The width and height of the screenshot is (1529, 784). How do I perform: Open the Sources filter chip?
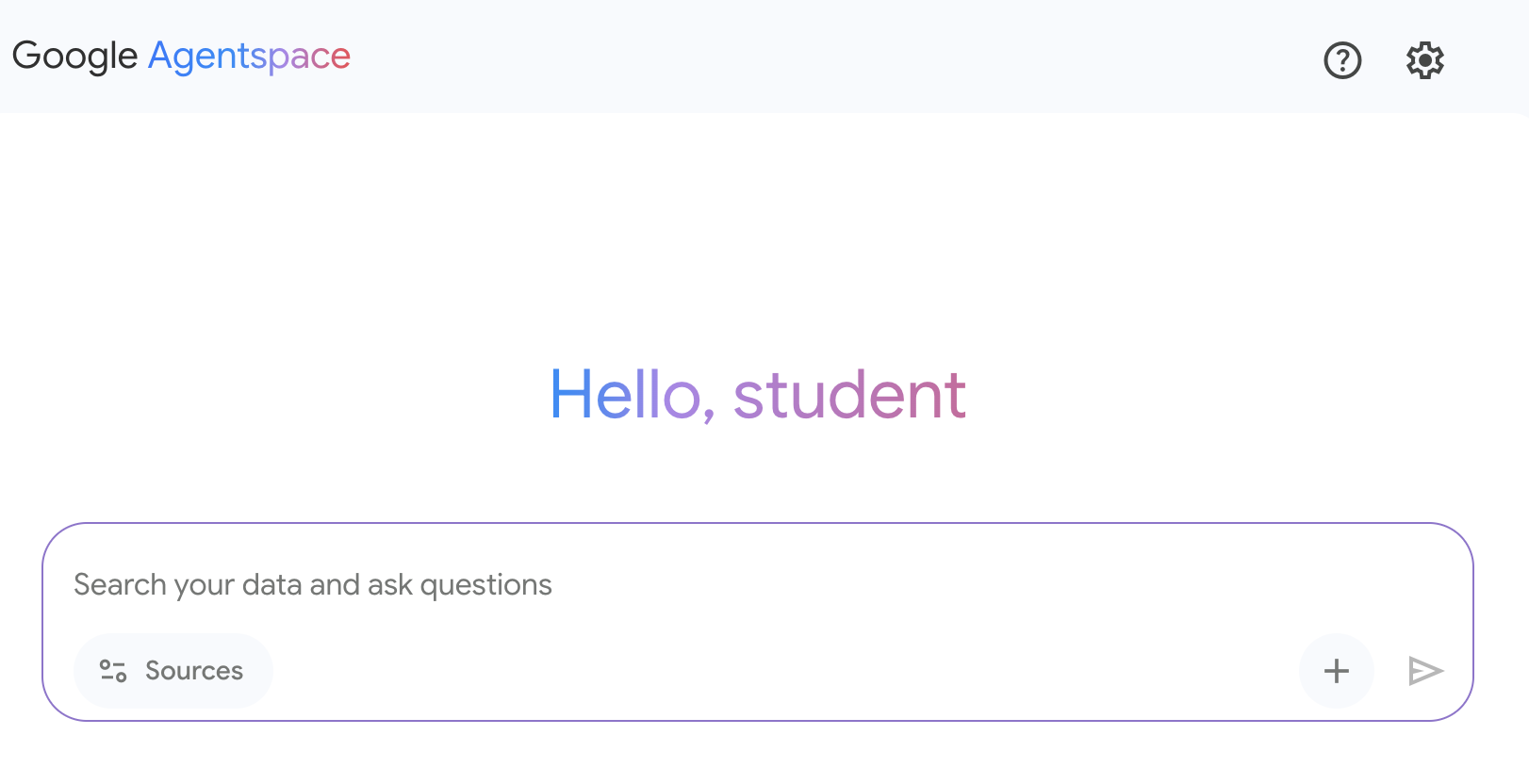[173, 671]
